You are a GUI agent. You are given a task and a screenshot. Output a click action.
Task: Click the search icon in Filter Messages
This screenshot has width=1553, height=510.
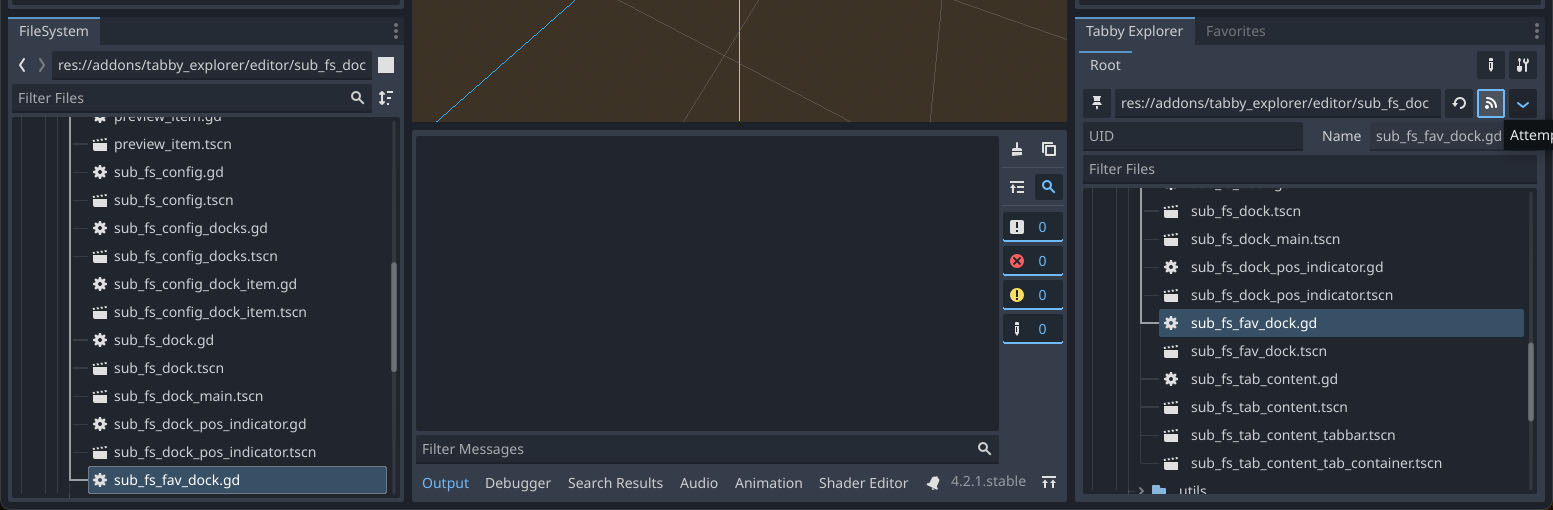(984, 449)
